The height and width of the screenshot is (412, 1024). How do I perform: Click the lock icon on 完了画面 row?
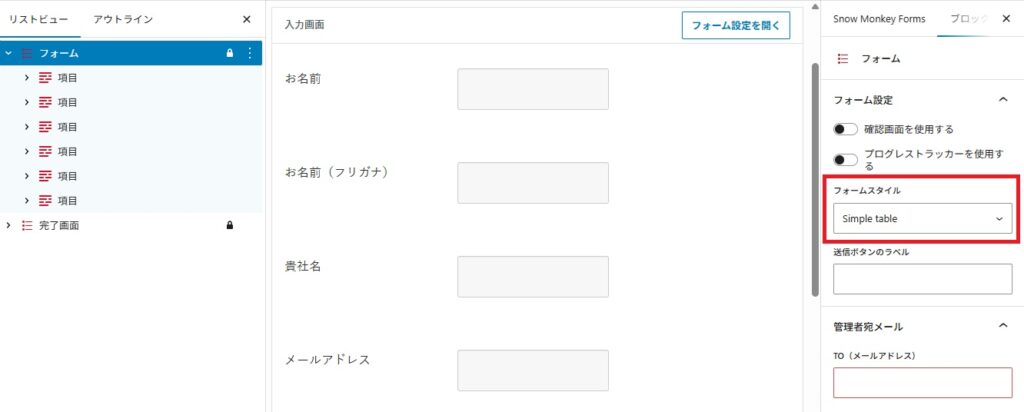tap(230, 226)
